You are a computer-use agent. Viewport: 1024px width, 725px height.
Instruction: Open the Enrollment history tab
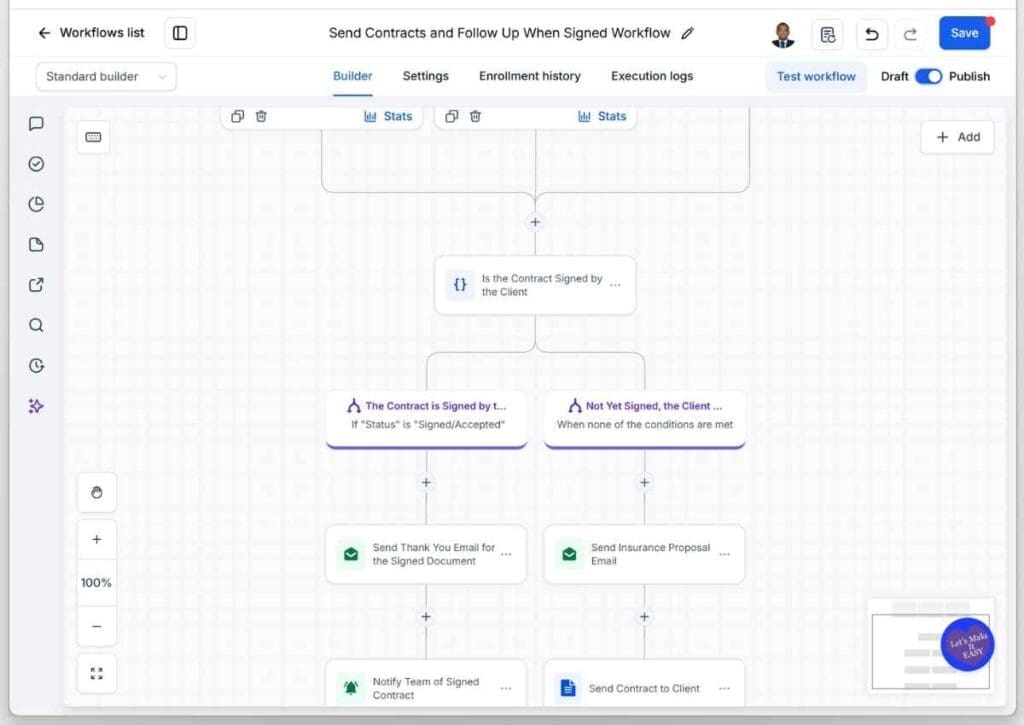click(x=530, y=76)
